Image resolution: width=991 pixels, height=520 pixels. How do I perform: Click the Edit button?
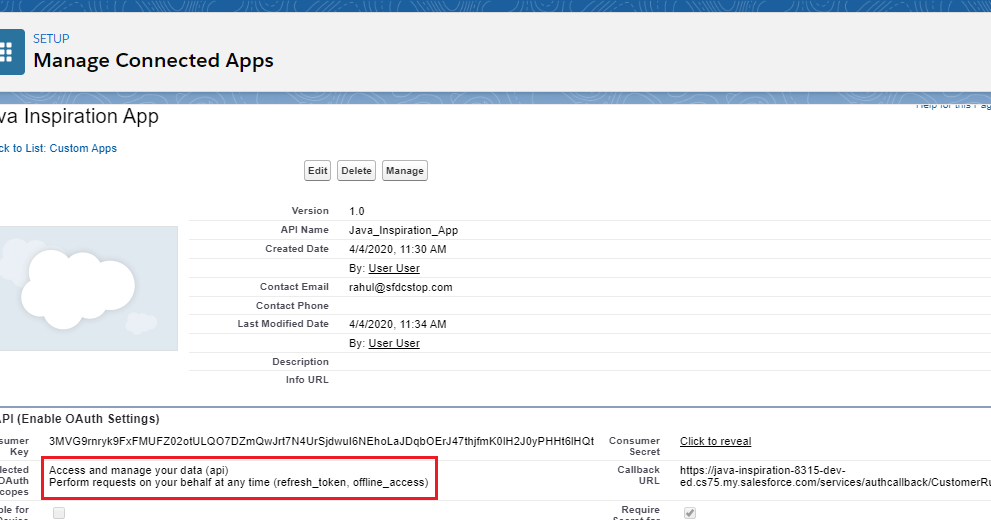click(x=317, y=171)
